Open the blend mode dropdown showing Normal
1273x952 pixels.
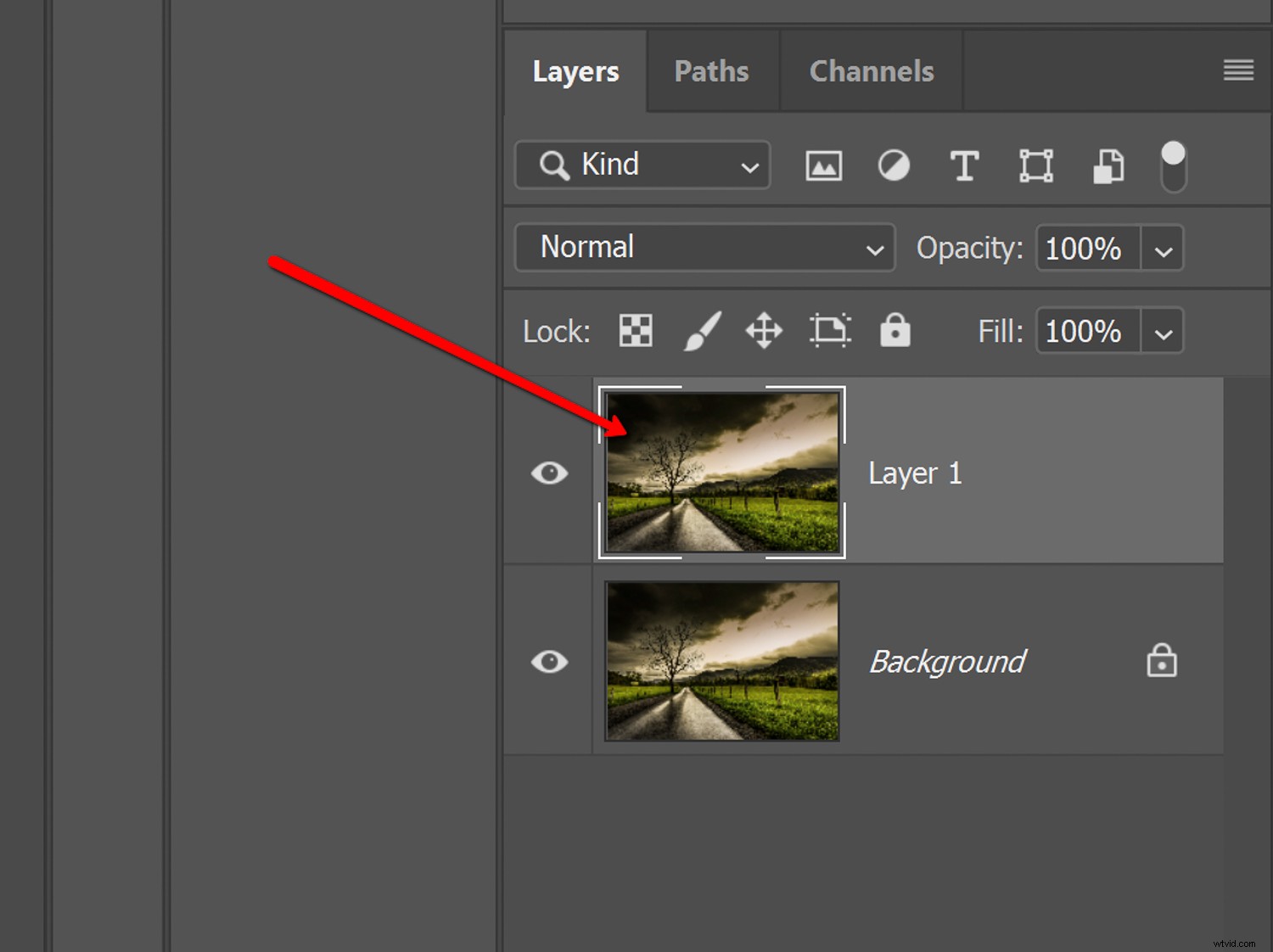pyautogui.click(x=874, y=248)
